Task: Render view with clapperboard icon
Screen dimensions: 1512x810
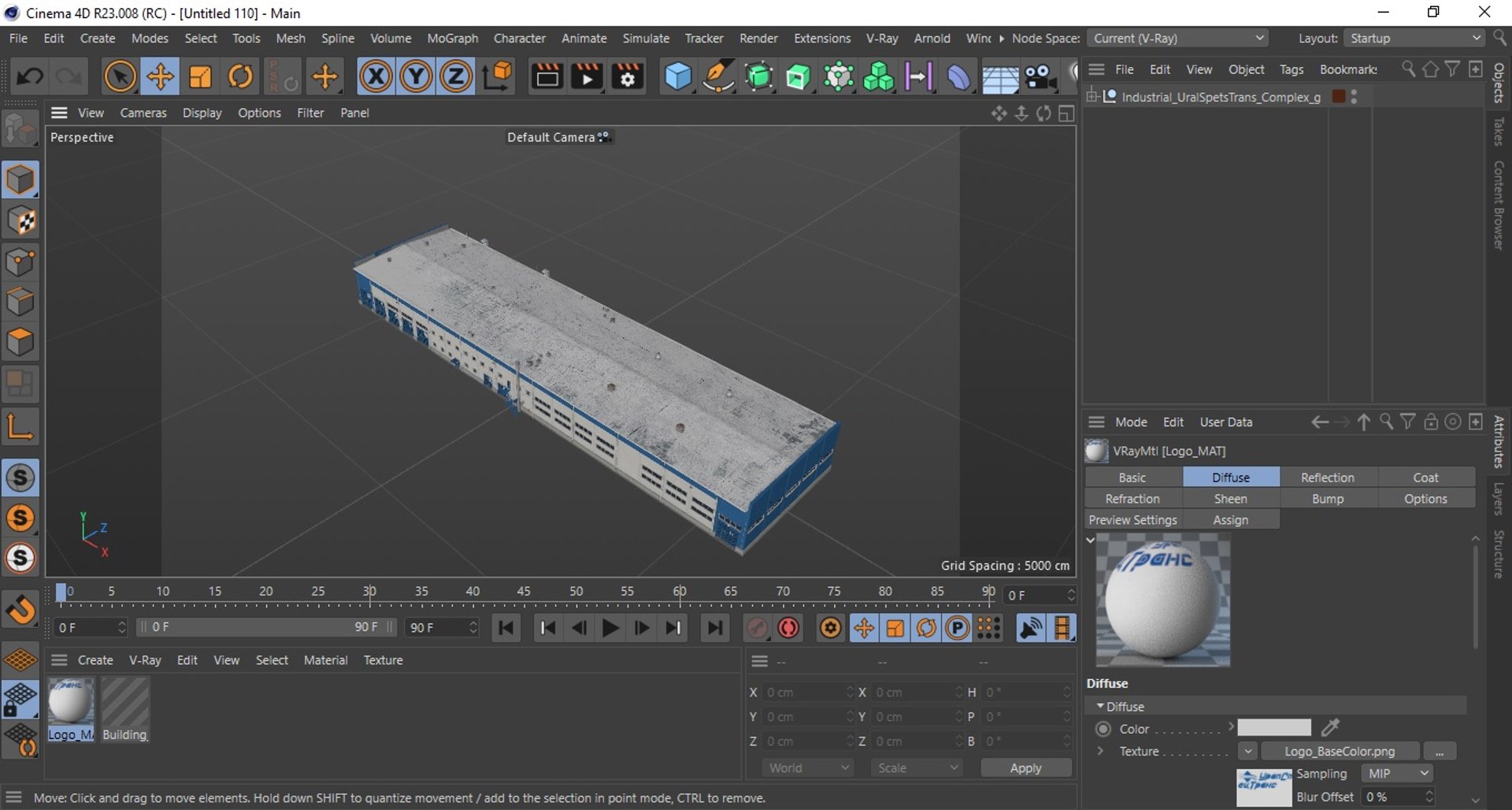Action: [547, 76]
